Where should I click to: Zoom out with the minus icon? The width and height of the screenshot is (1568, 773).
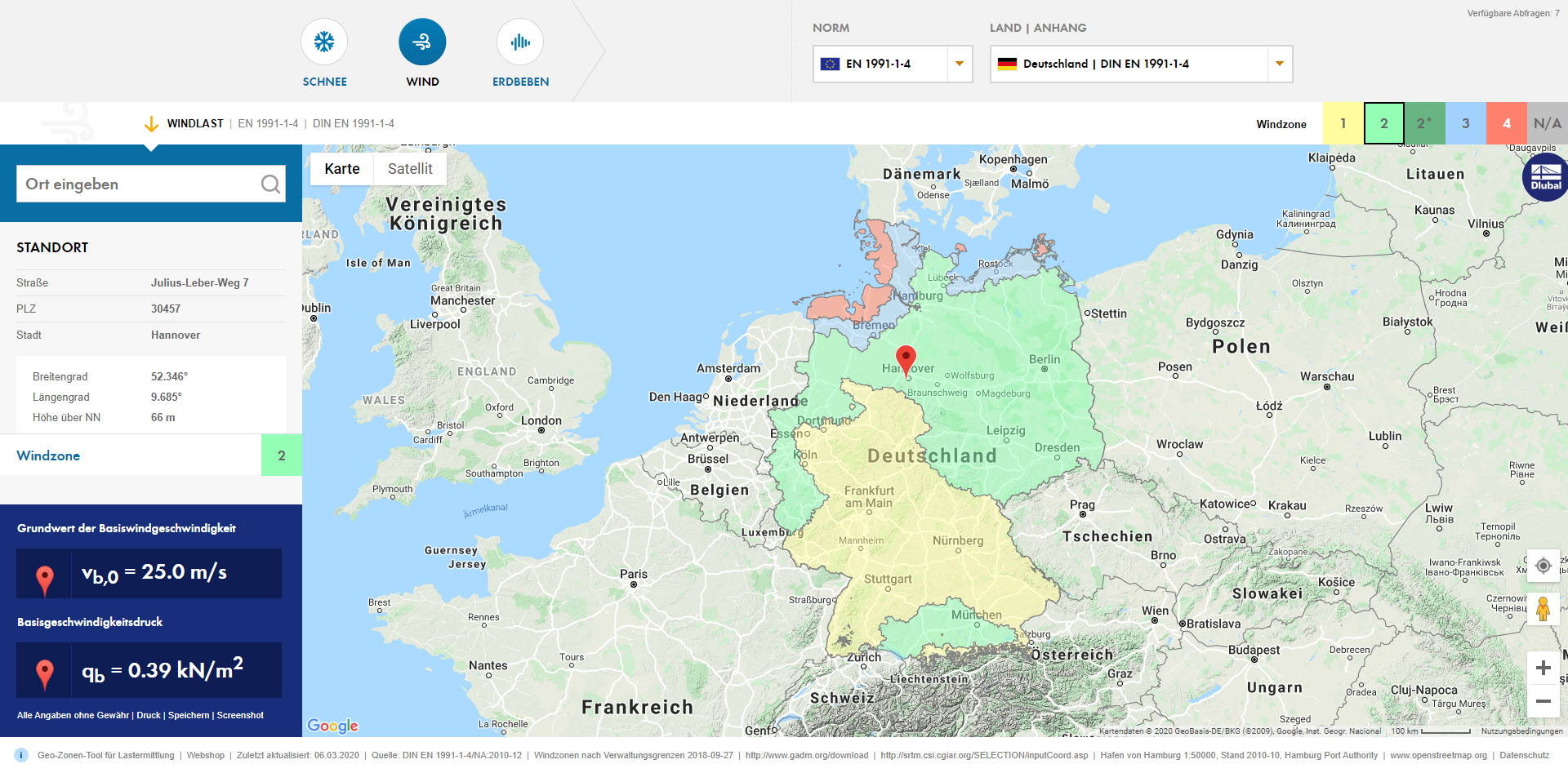coord(1543,700)
